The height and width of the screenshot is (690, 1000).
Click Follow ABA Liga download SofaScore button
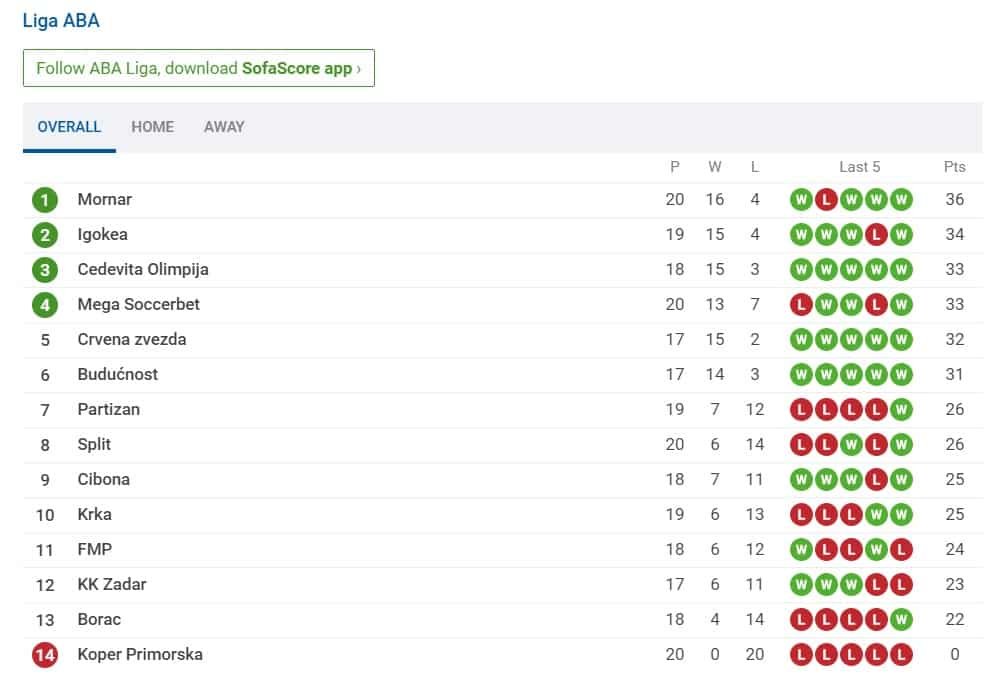point(198,68)
